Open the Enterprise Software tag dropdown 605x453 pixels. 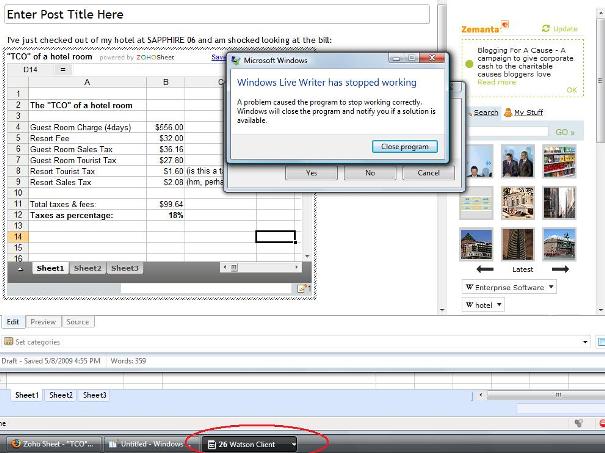(551, 287)
